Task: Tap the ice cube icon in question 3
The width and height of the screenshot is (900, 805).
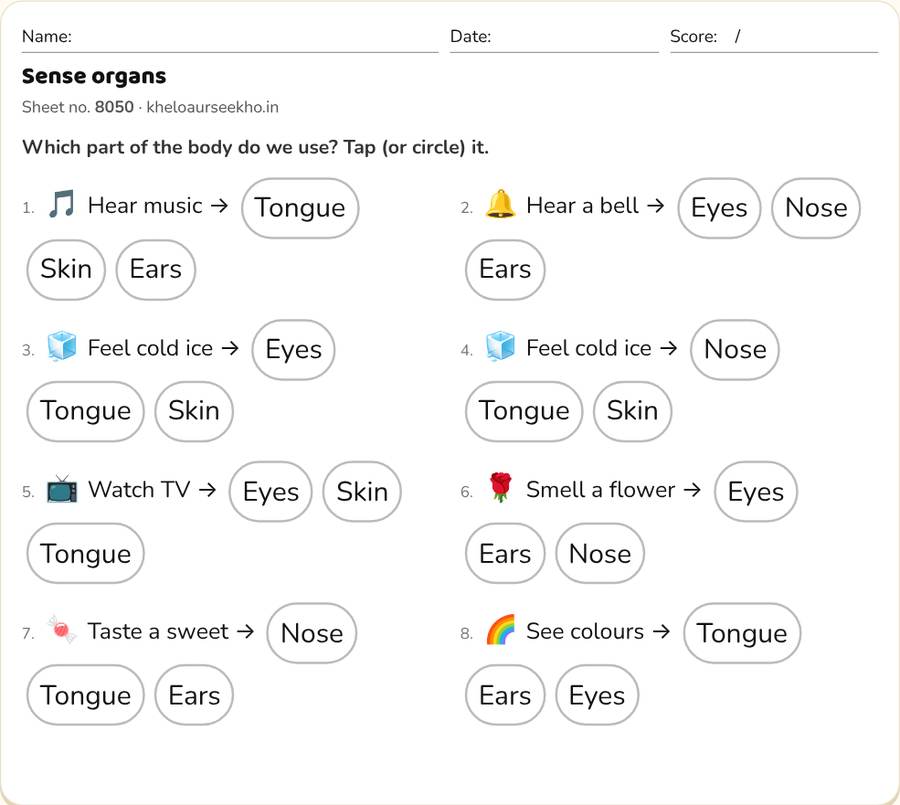Action: (x=61, y=346)
